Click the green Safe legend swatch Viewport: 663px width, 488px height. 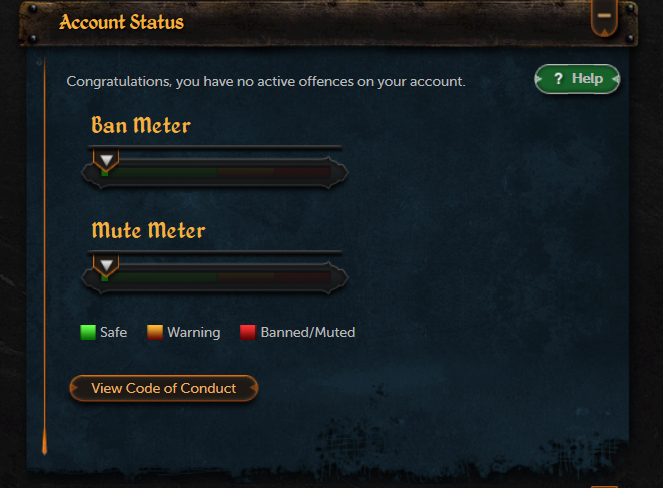[88, 332]
